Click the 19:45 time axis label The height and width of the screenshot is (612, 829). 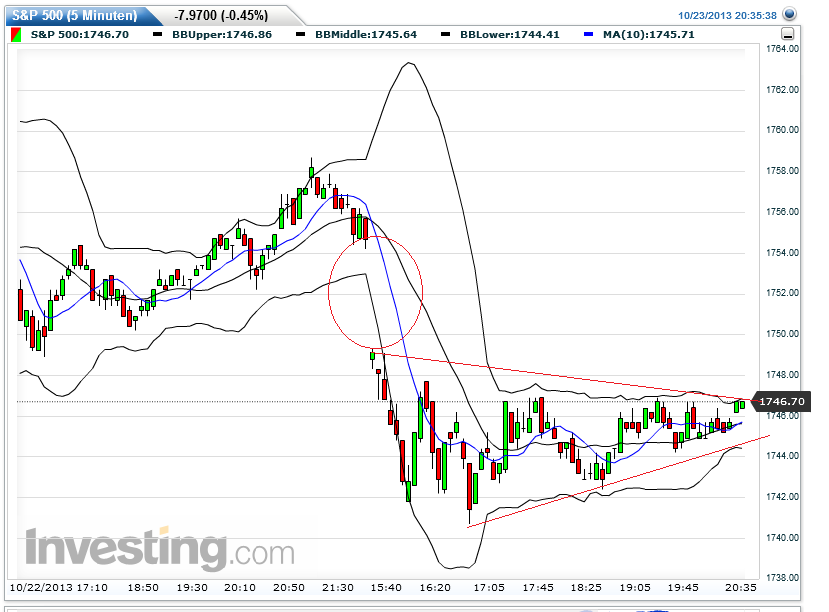pos(683,588)
